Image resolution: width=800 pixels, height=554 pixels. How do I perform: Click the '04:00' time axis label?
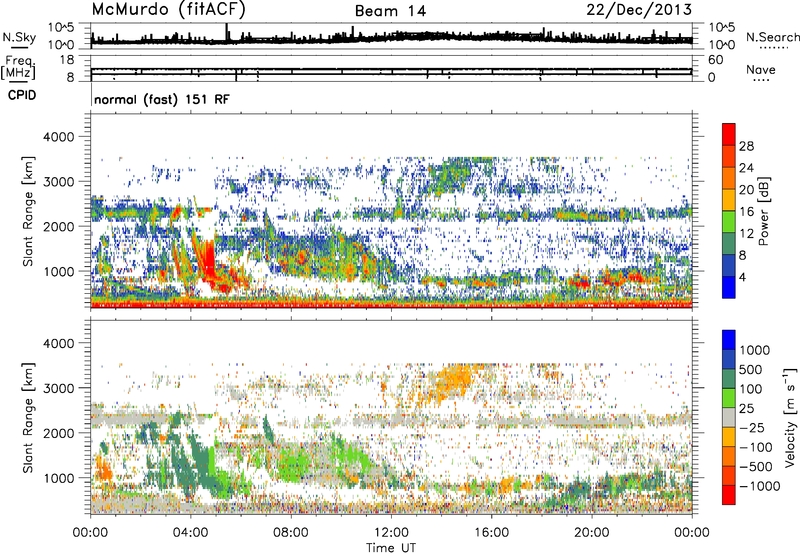coord(191,533)
